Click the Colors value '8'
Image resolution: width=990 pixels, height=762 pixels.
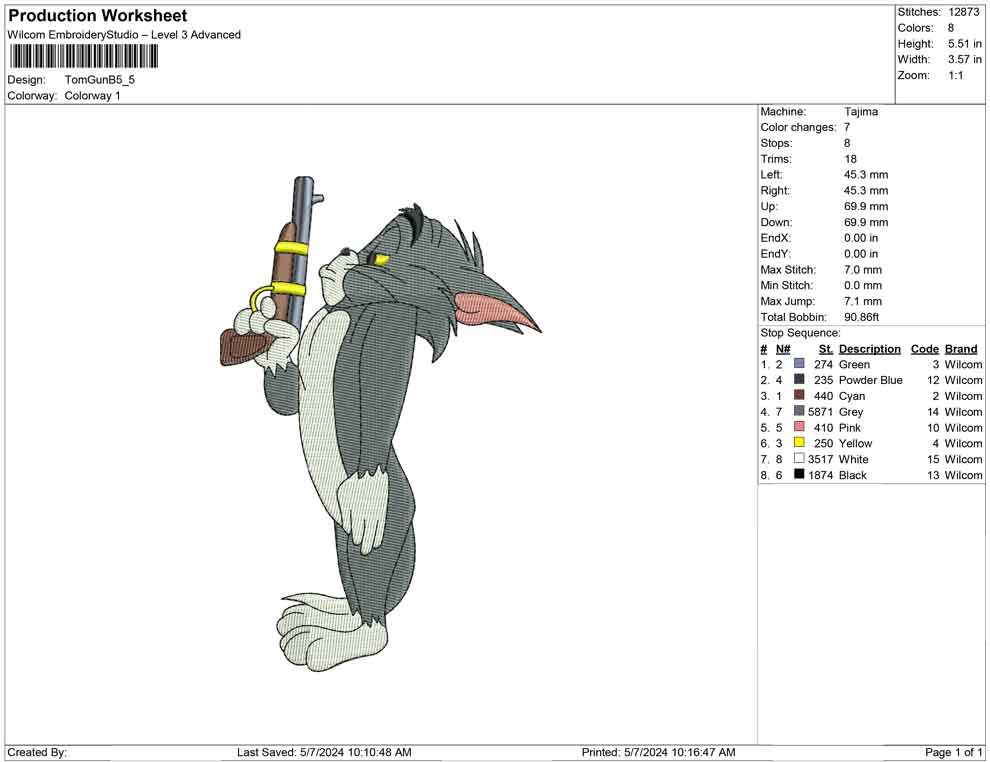[951, 28]
